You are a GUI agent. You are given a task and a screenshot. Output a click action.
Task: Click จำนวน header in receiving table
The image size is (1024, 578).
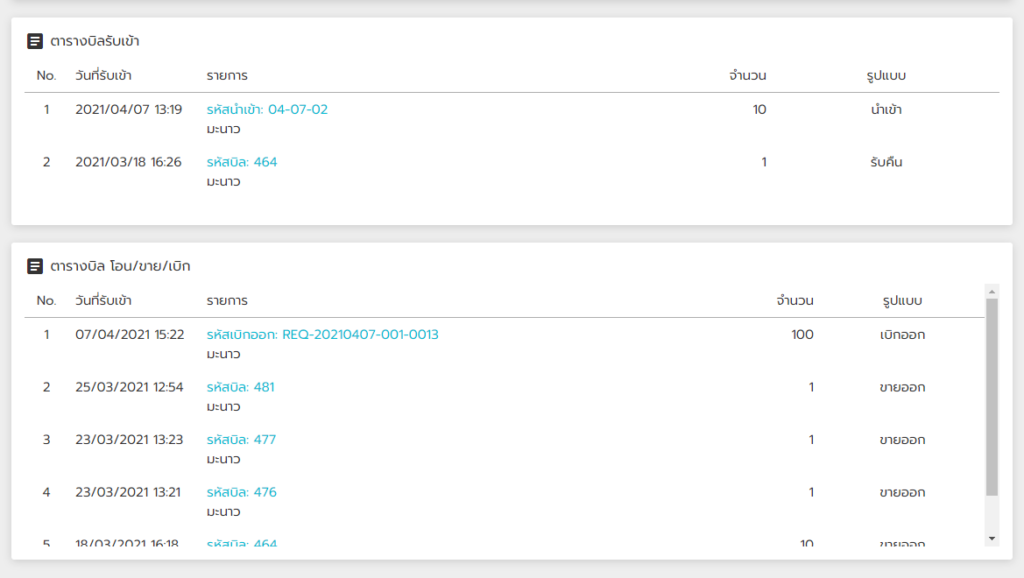[748, 75]
